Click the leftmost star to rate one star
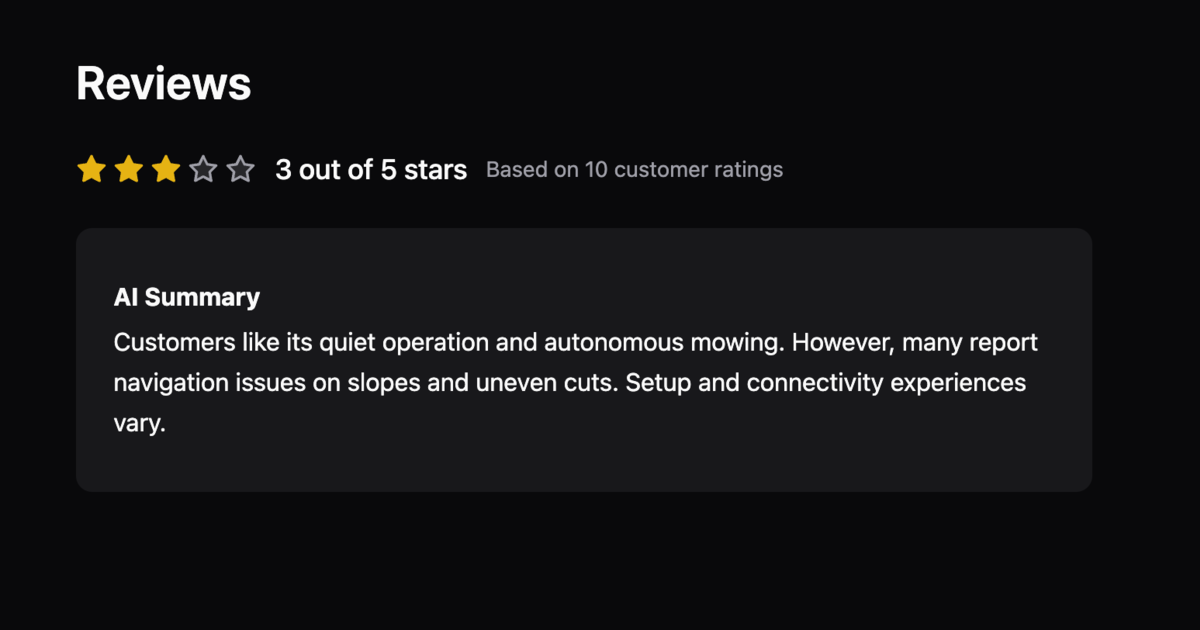Image resolution: width=1200 pixels, height=630 pixels. click(x=92, y=169)
